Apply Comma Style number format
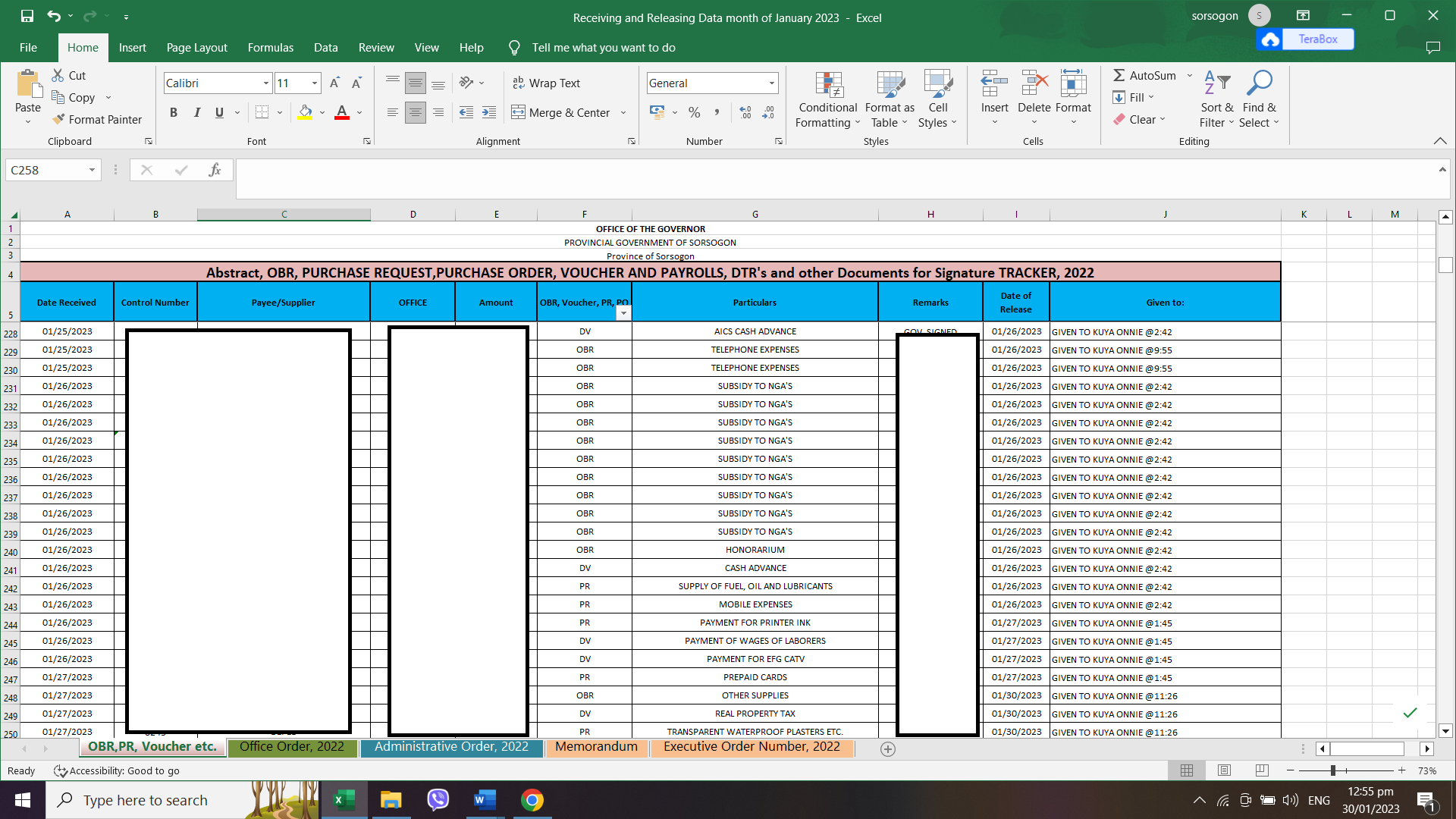 coord(716,112)
